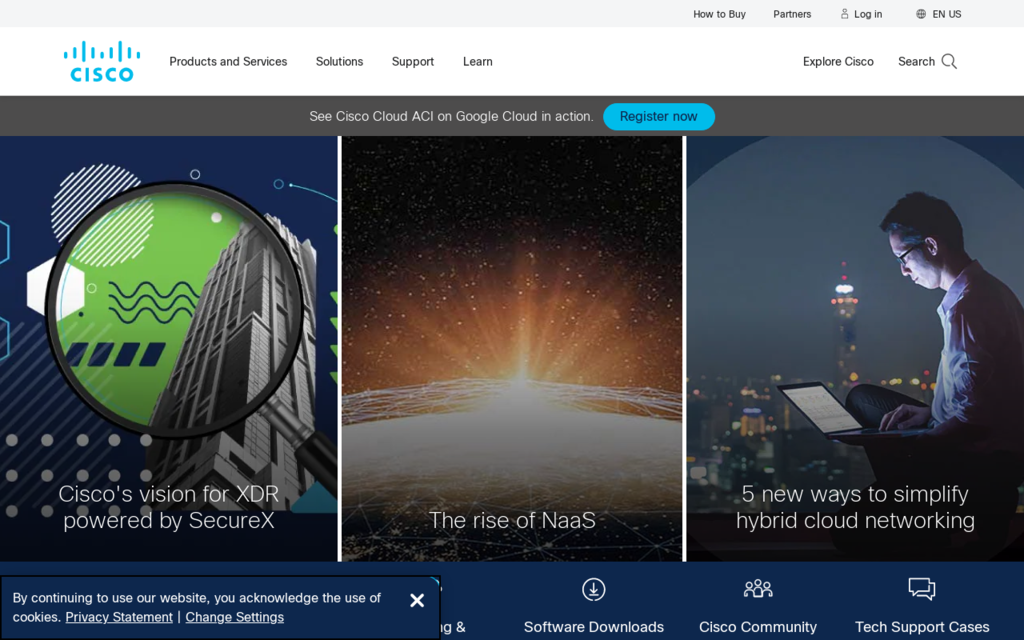The image size is (1024, 640).
Task: Click the person icon beside Log in
Action: [x=845, y=14]
